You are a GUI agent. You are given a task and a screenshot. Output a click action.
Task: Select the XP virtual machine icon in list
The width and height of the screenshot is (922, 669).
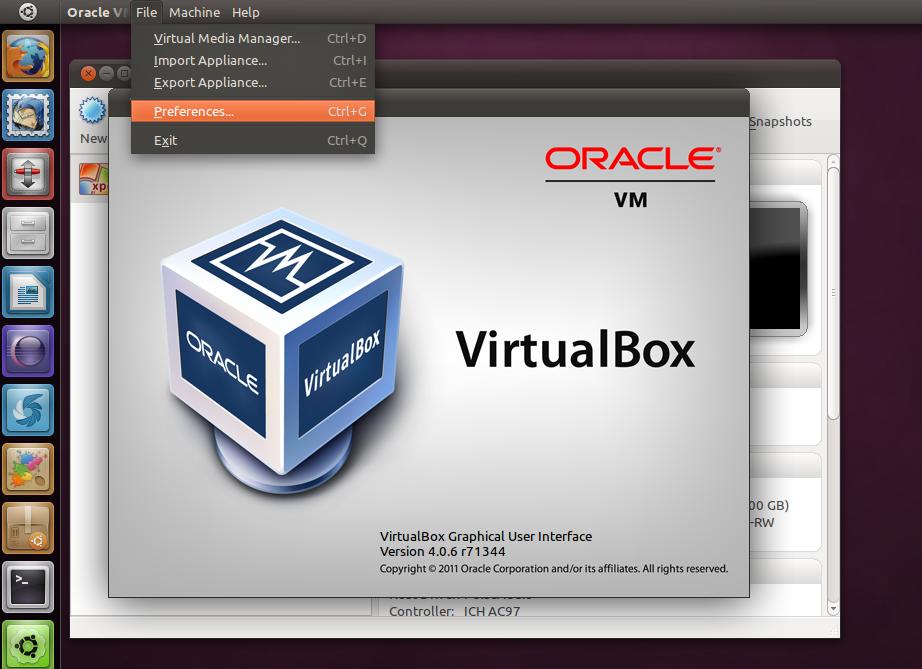coord(94,179)
